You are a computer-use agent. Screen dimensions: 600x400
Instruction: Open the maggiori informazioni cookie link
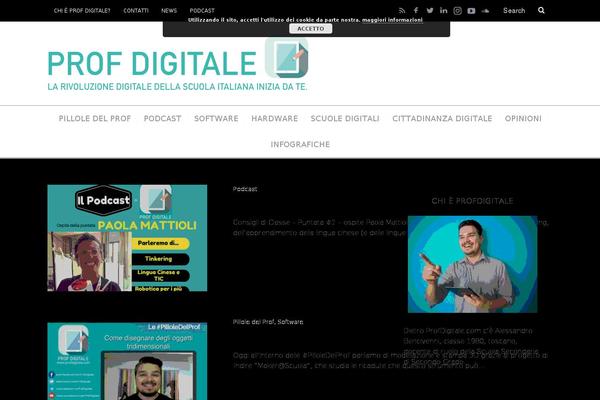392,20
